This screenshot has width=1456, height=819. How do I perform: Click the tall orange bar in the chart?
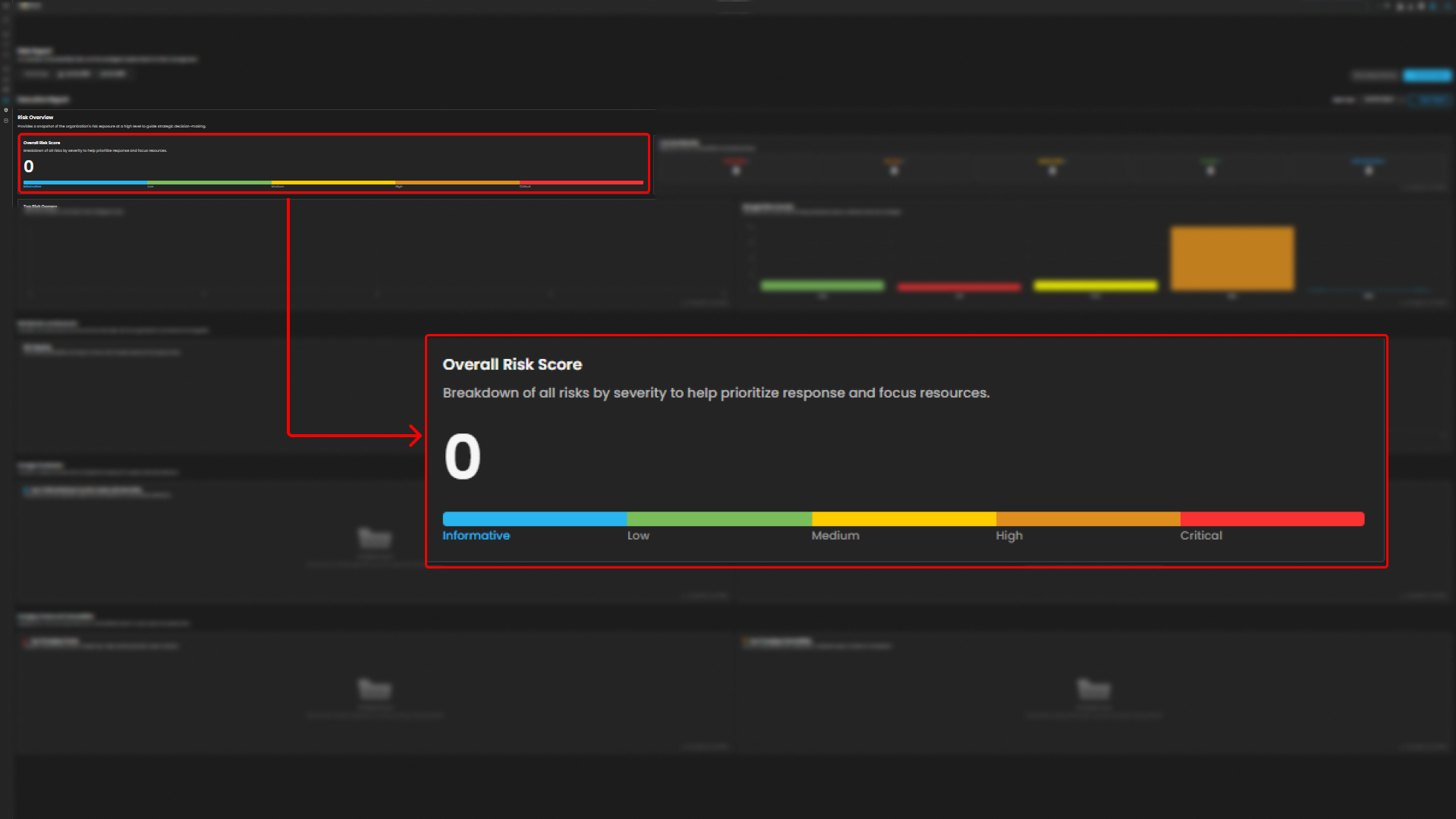(1231, 258)
